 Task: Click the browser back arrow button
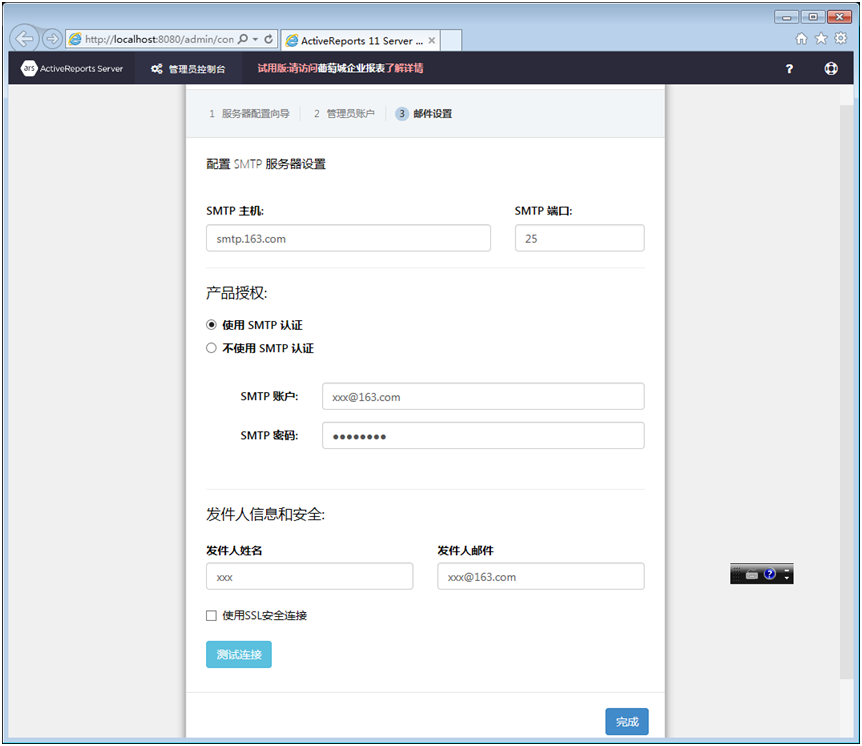24,39
